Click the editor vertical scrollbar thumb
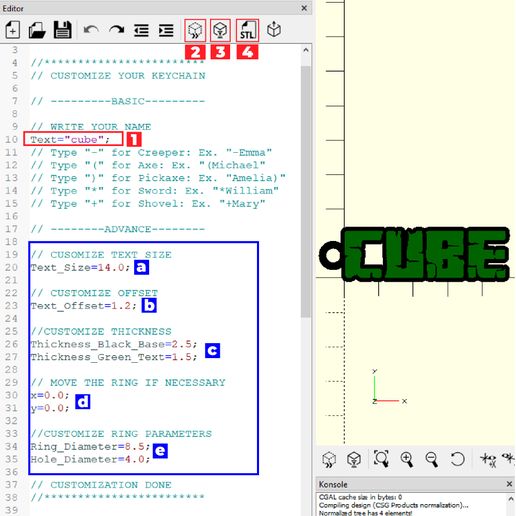This screenshot has height=516, width=516. coord(306,192)
